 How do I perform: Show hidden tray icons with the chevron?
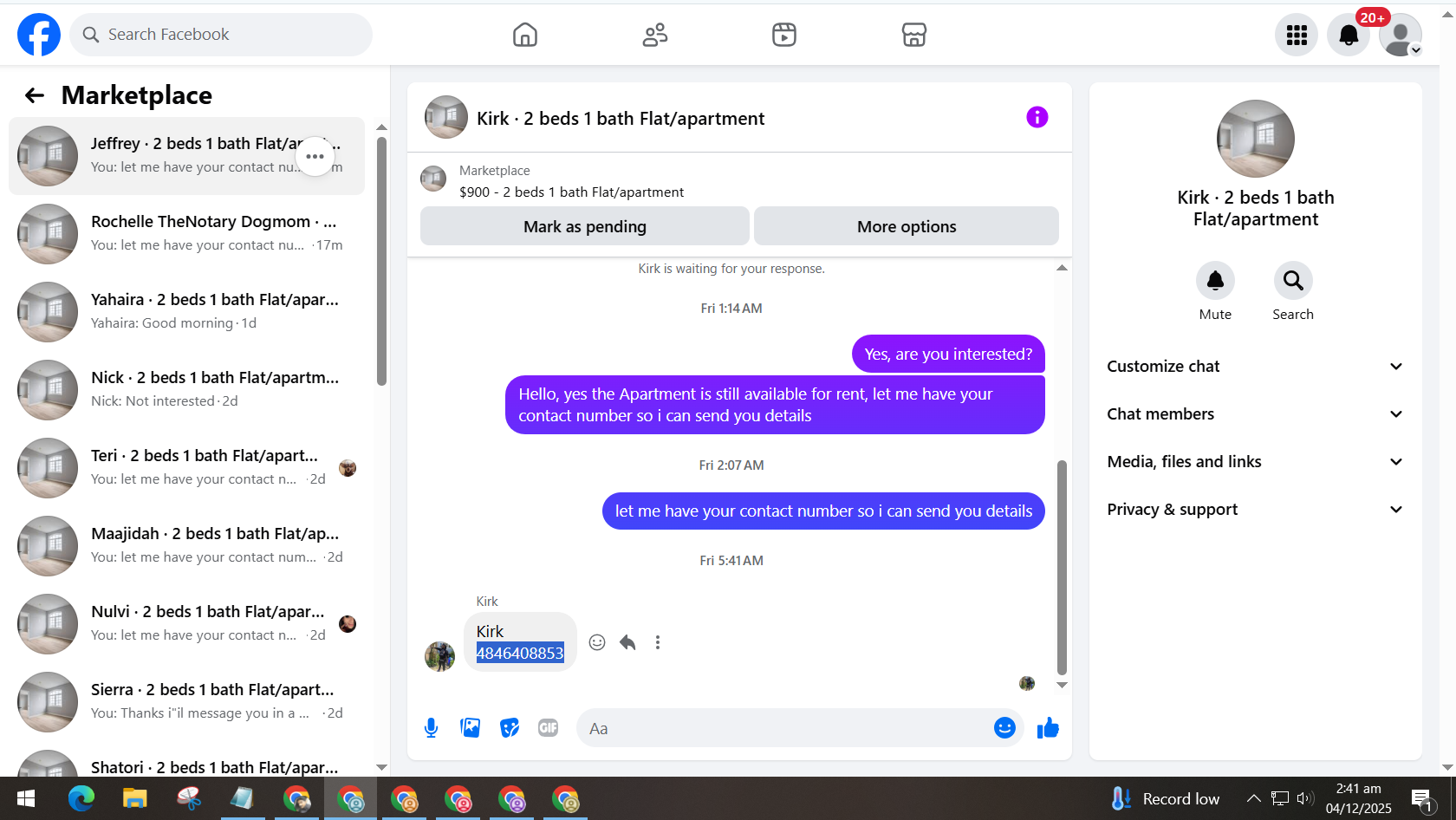(1253, 798)
